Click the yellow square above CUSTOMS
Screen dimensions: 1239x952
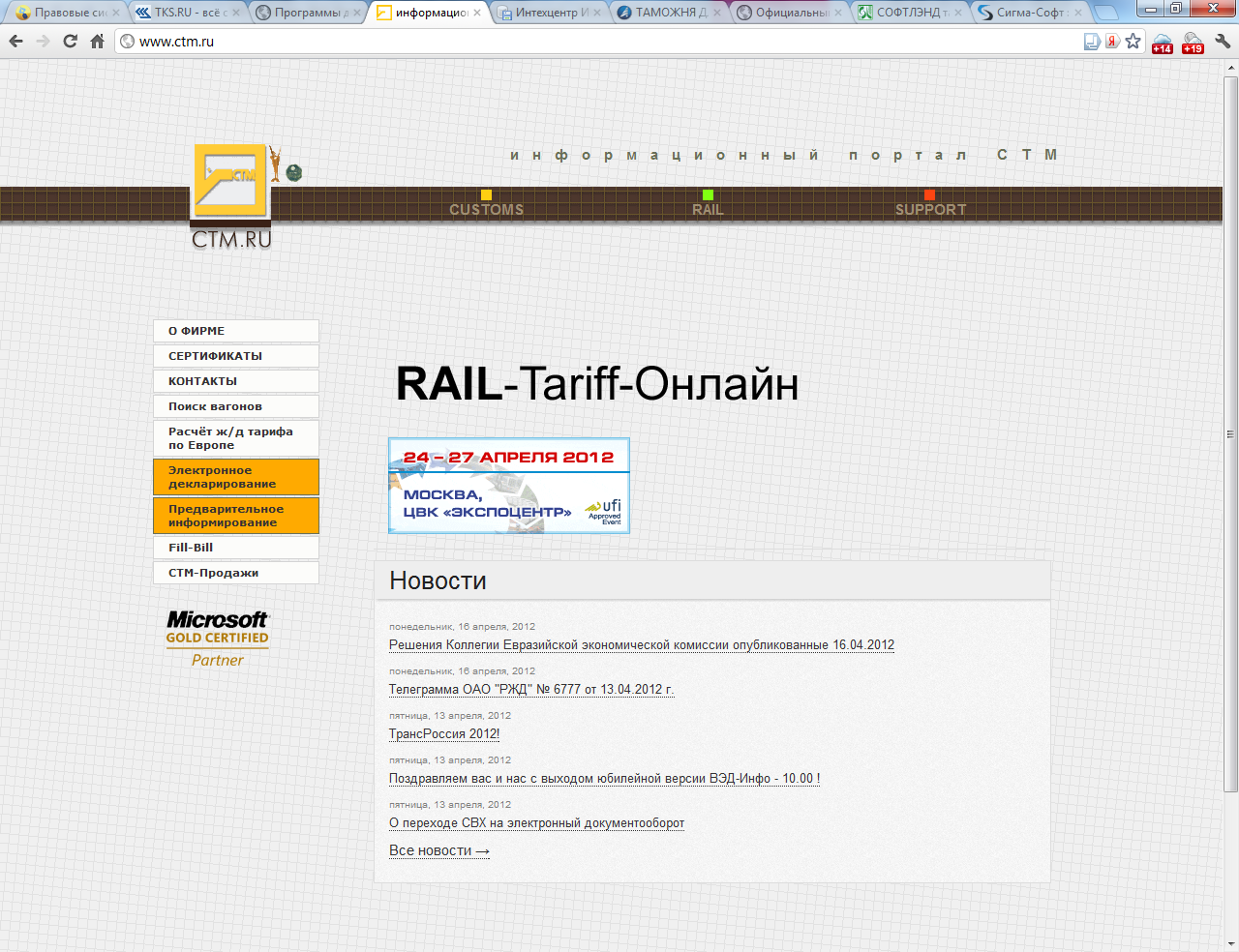point(486,194)
